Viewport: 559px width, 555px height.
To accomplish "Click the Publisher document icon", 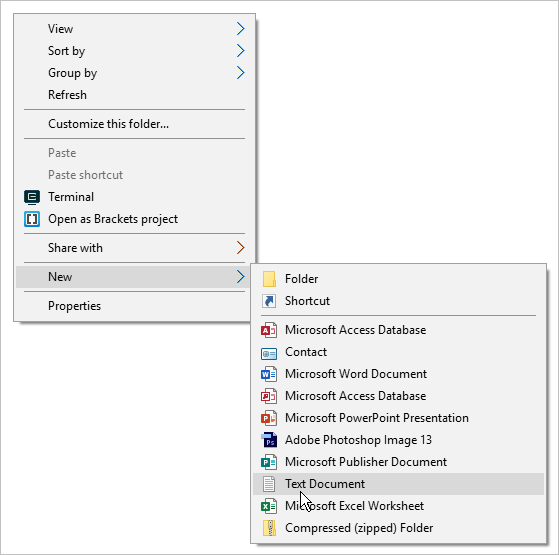I will [269, 462].
